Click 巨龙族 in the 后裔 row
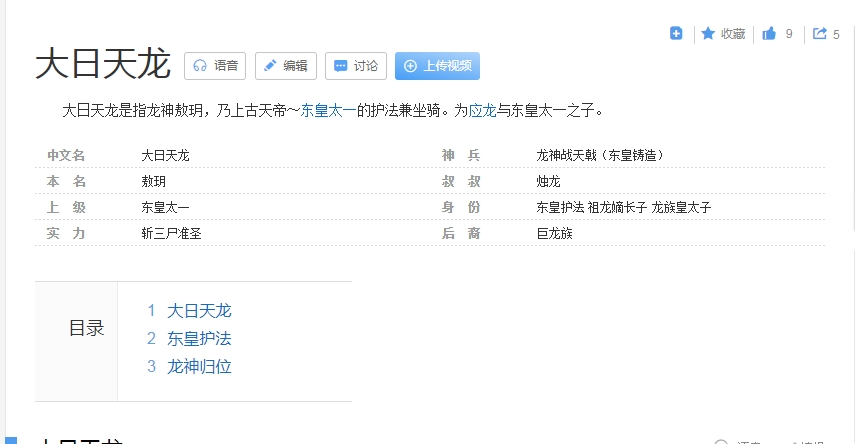Viewport: 855px width, 444px height. click(x=554, y=233)
